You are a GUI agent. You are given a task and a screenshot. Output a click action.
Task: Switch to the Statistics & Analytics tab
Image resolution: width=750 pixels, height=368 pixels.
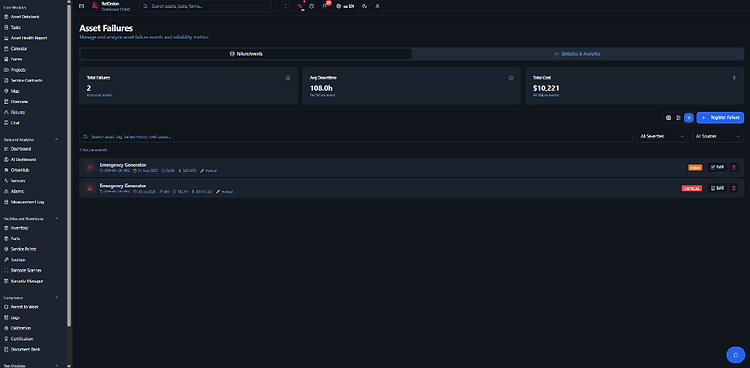click(577, 54)
